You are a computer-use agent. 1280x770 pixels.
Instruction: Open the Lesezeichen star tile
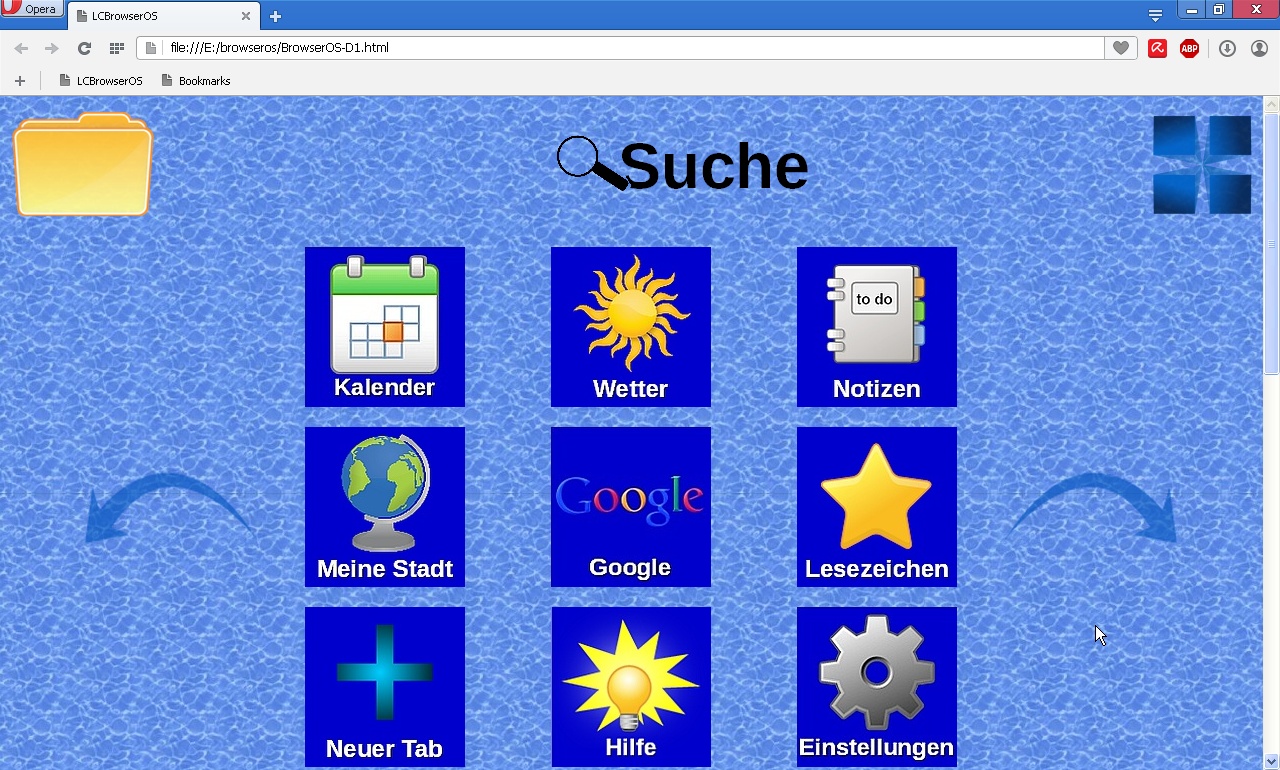pyautogui.click(x=877, y=507)
